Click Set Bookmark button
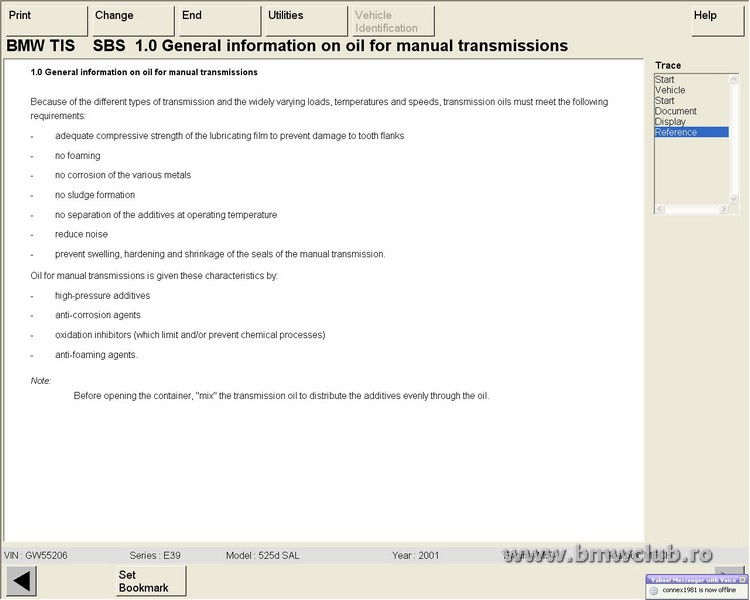 (x=151, y=581)
